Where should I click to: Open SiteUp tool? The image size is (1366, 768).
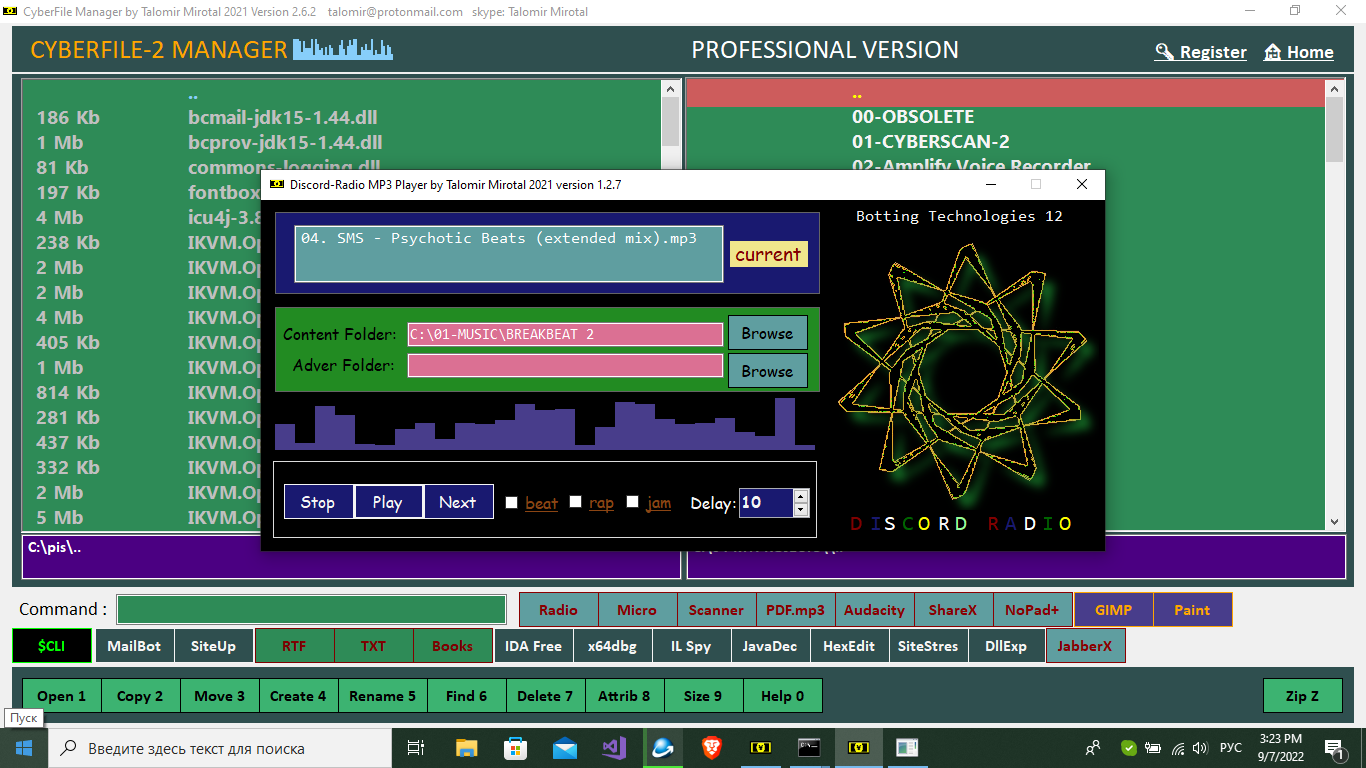pos(213,646)
